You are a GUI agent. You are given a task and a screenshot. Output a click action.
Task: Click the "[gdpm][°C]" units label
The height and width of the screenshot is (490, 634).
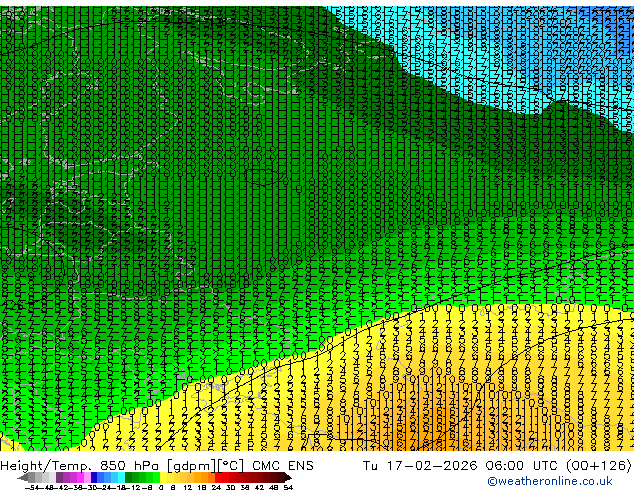tap(205, 466)
